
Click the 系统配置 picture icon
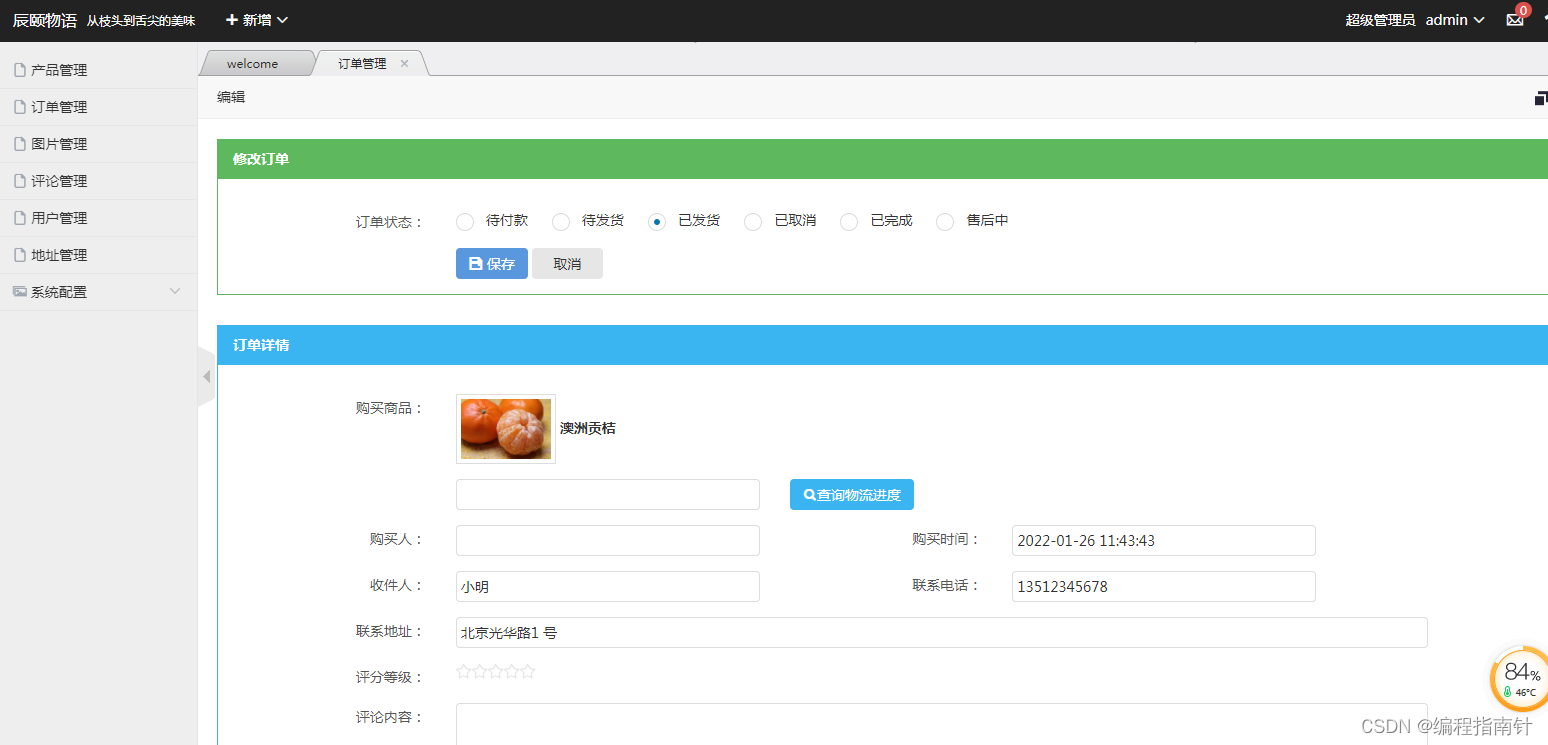(20, 292)
